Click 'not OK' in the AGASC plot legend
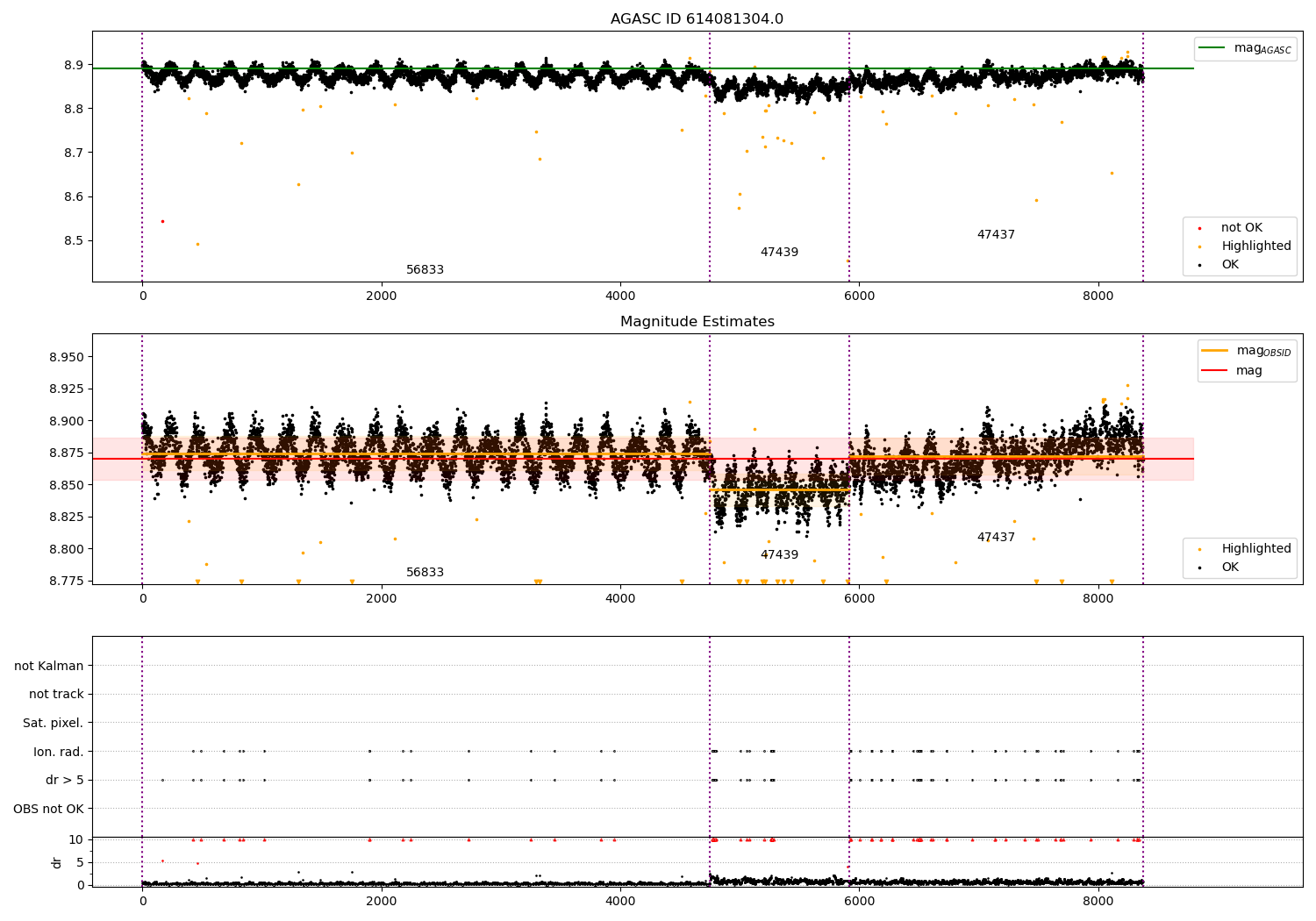The width and height of the screenshot is (1316, 921). 1241,228
